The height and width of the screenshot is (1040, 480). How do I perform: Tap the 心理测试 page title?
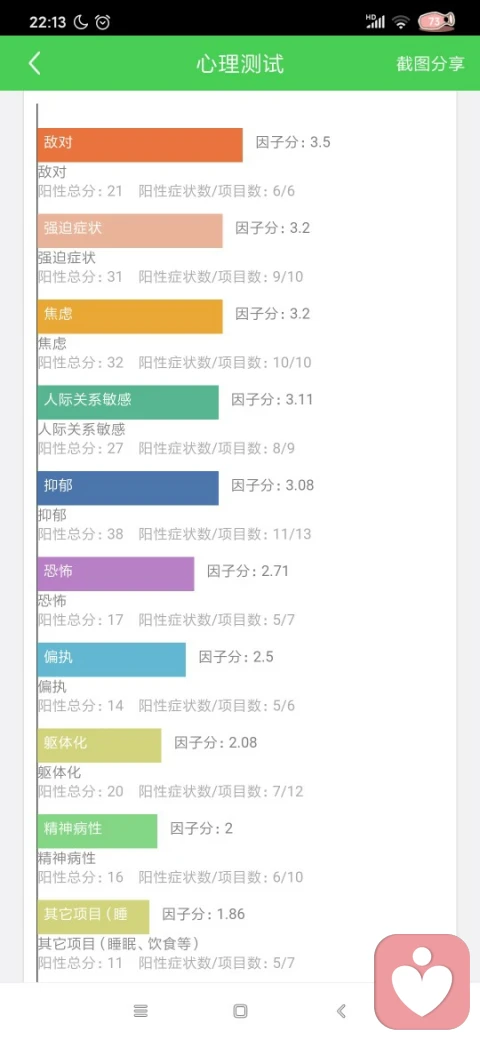pyautogui.click(x=240, y=64)
